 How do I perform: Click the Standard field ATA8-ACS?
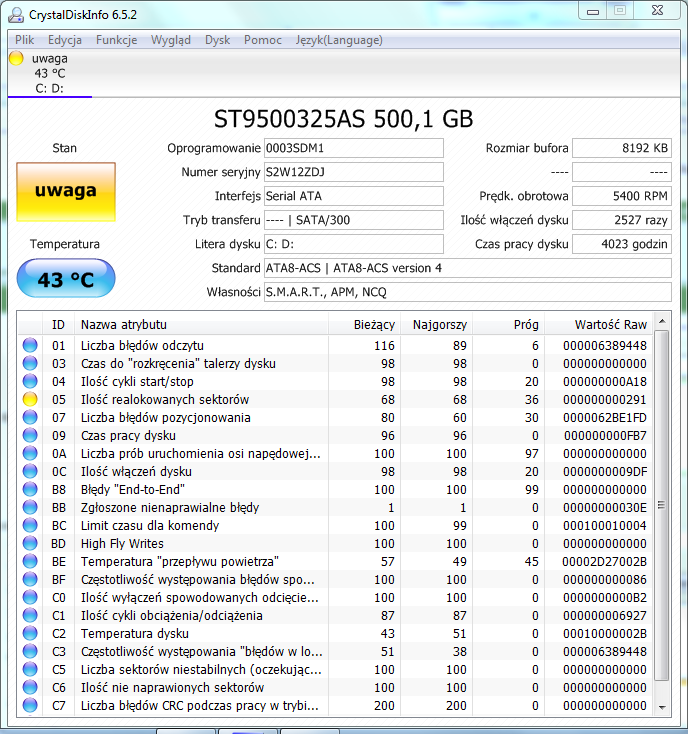click(x=468, y=268)
